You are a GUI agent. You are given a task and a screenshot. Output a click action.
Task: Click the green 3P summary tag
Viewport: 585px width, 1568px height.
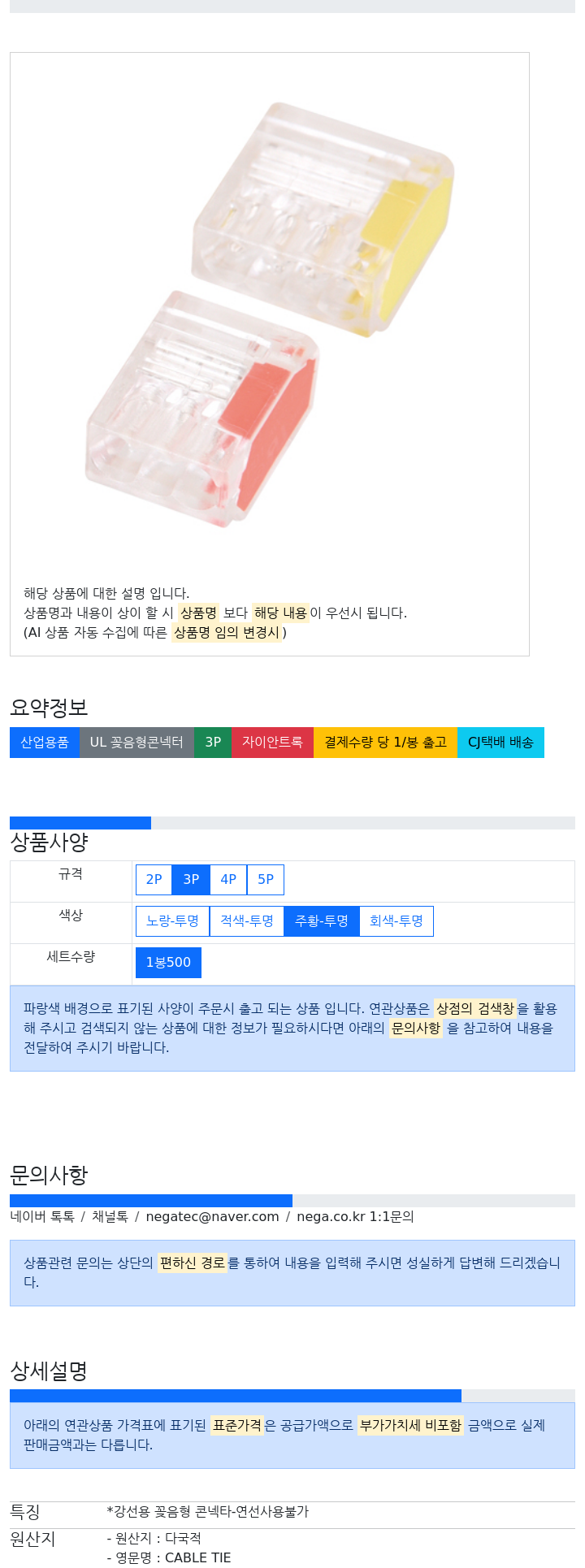tap(213, 743)
